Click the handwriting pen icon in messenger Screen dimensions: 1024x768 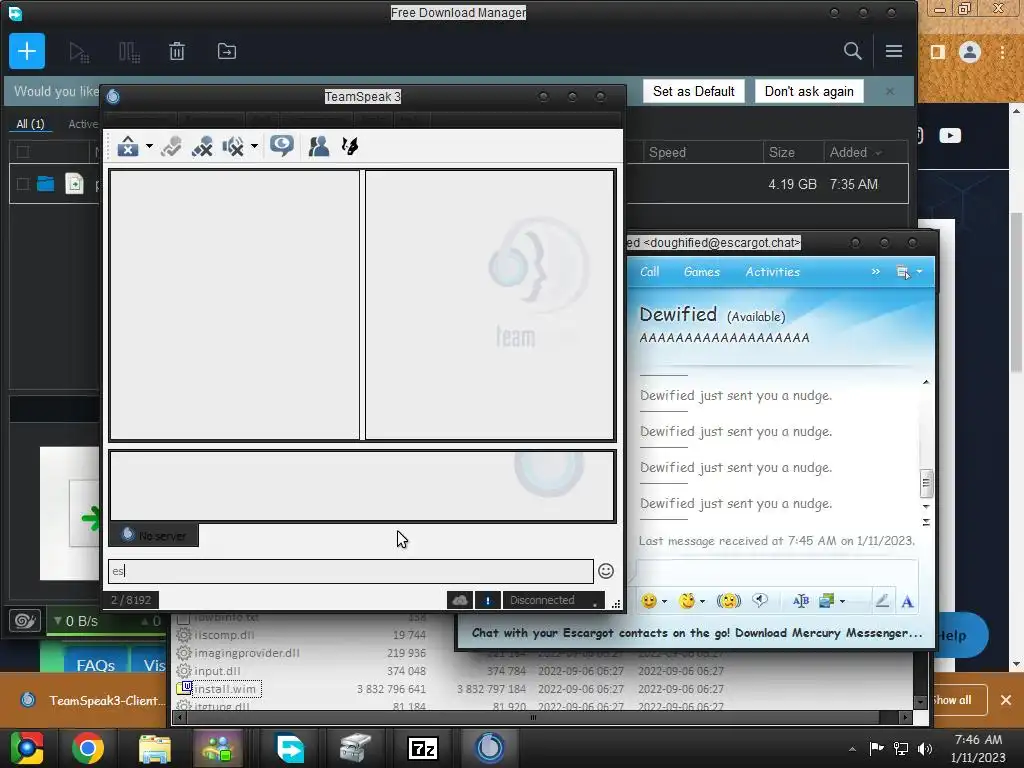[882, 601]
